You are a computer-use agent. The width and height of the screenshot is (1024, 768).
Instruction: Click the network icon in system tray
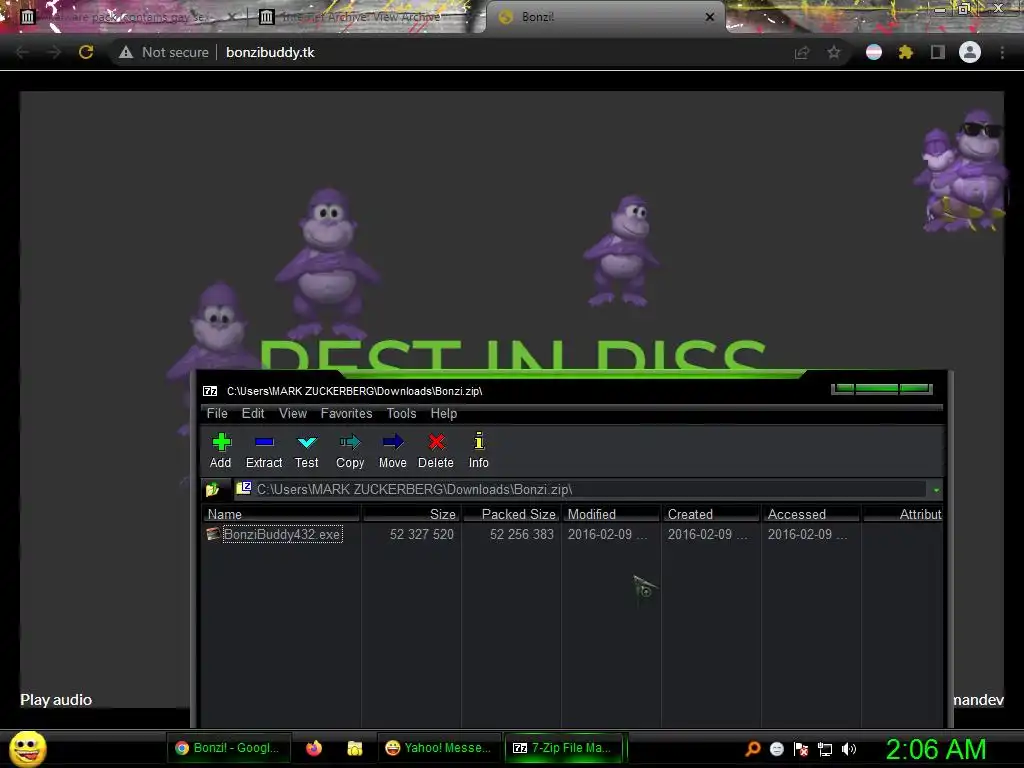(x=825, y=749)
